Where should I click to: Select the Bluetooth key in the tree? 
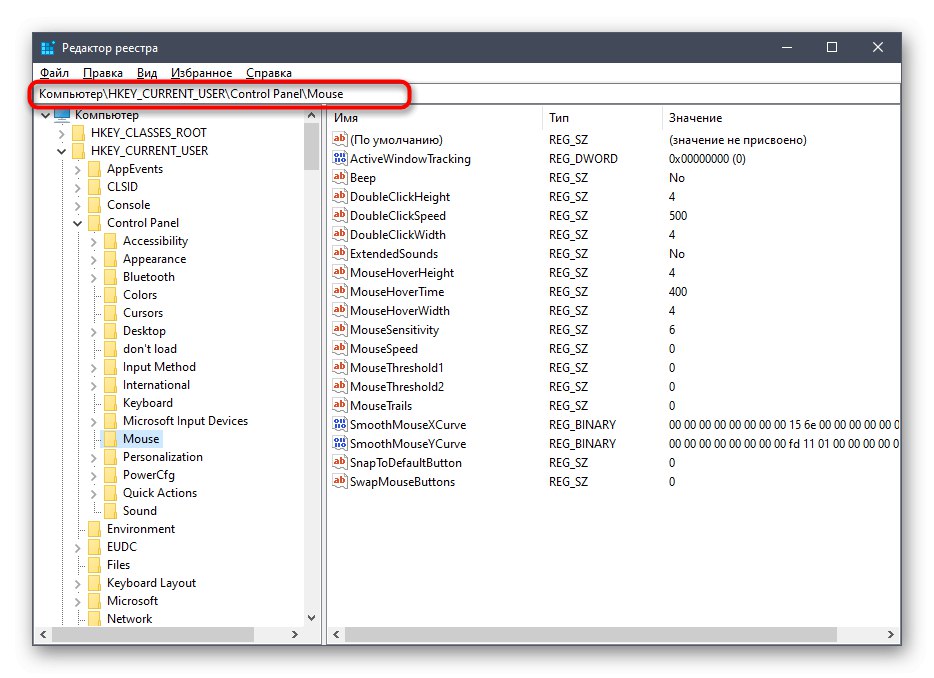pyautogui.click(x=149, y=276)
